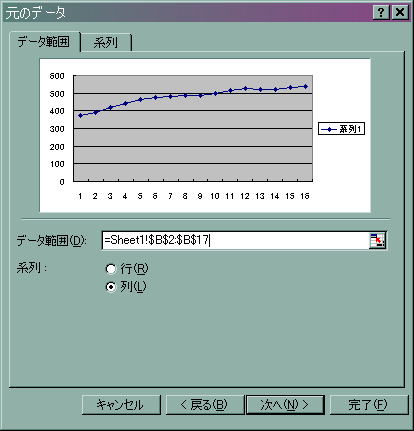Click the 系列1 legend marker icon
The image size is (414, 431).
tap(329, 129)
